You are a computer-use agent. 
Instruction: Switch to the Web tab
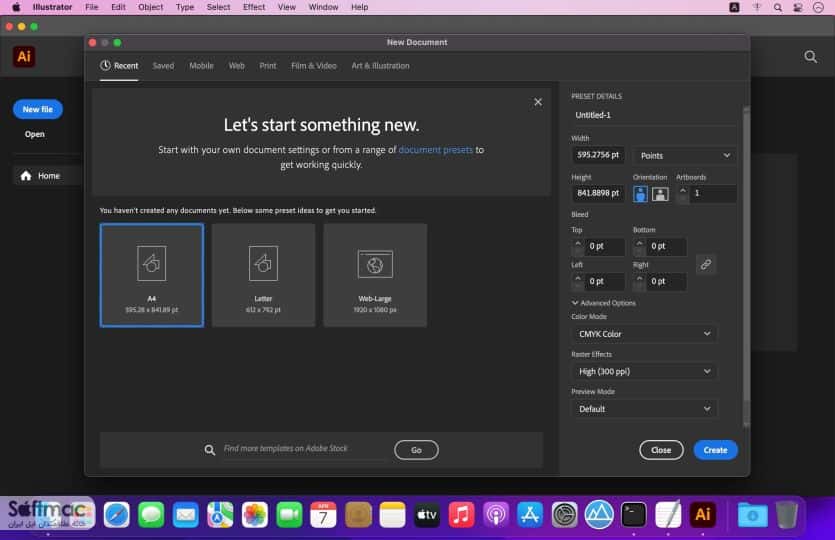pyautogui.click(x=236, y=66)
